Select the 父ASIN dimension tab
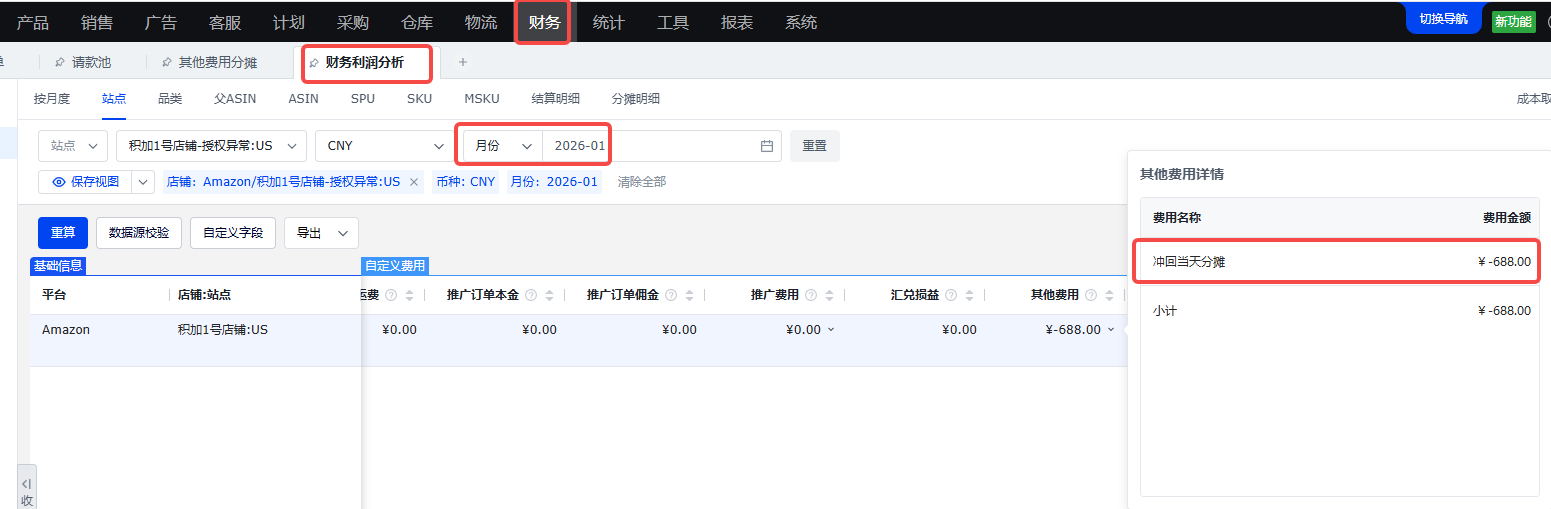1551x509 pixels. coord(235,98)
